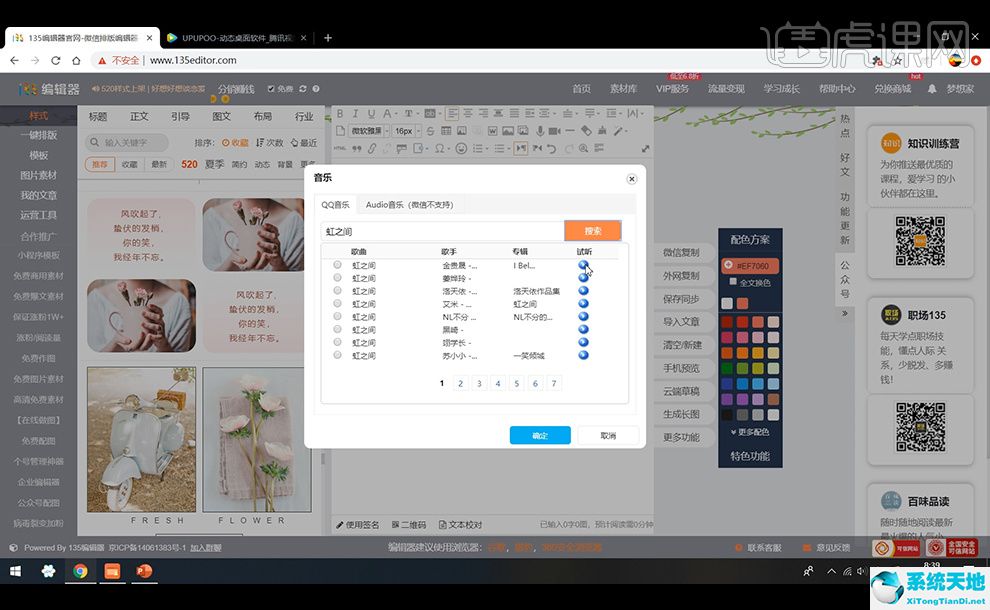Click the insert image icon in the toolbar

coord(461,130)
